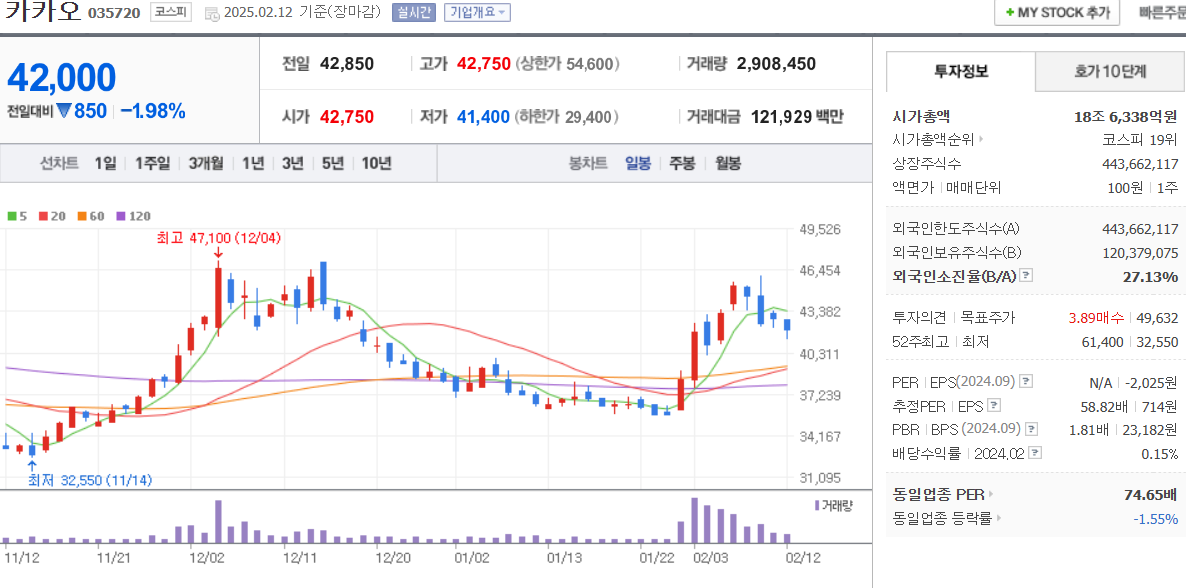Open the 빠른주문 quick order link
The width and height of the screenshot is (1186, 588).
(x=1162, y=13)
